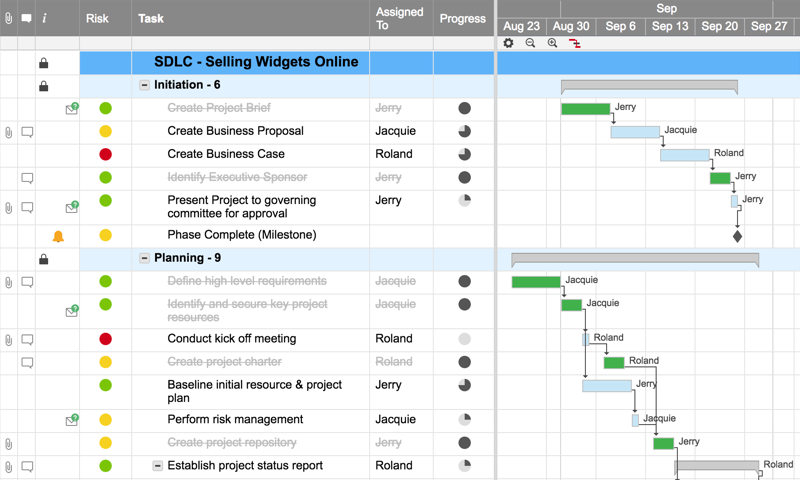The image size is (800, 480).
Task: Open the envelope icon on Create Project Brief row
Action: pos(71,108)
